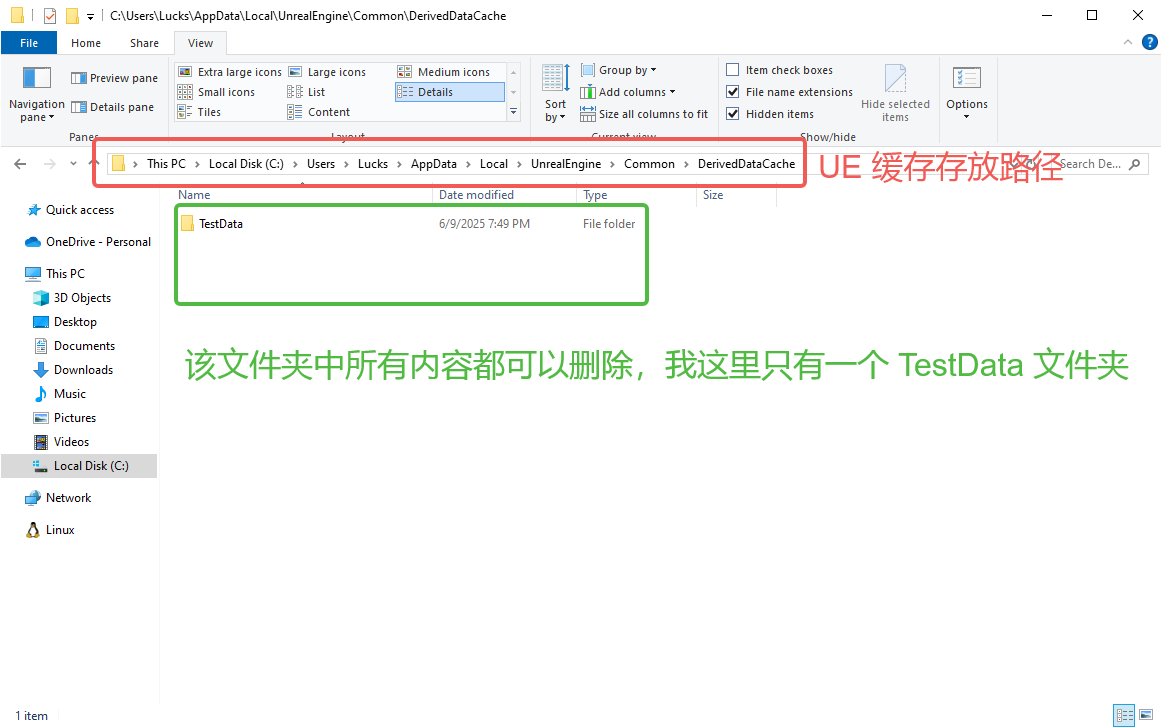The image size is (1162, 728).
Task: Switch layout to Extra large icons
Action: [230, 72]
